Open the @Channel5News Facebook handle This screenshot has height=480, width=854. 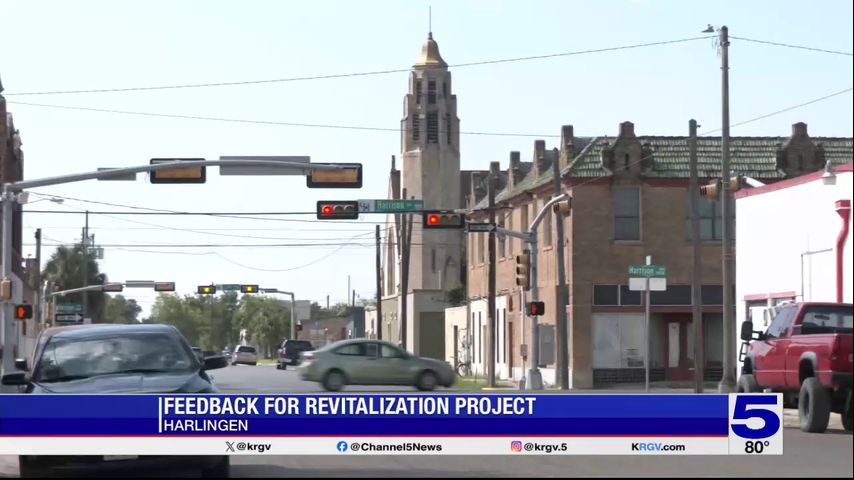(x=395, y=447)
